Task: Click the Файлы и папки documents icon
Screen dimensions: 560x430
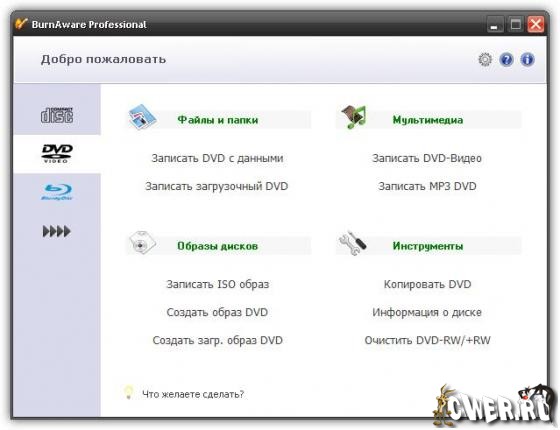Action: [x=142, y=117]
